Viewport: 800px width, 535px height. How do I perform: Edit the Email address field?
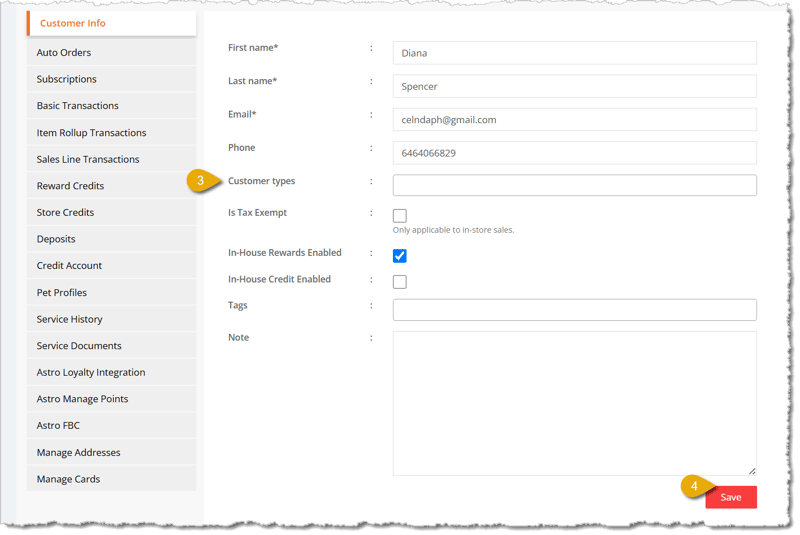574,120
